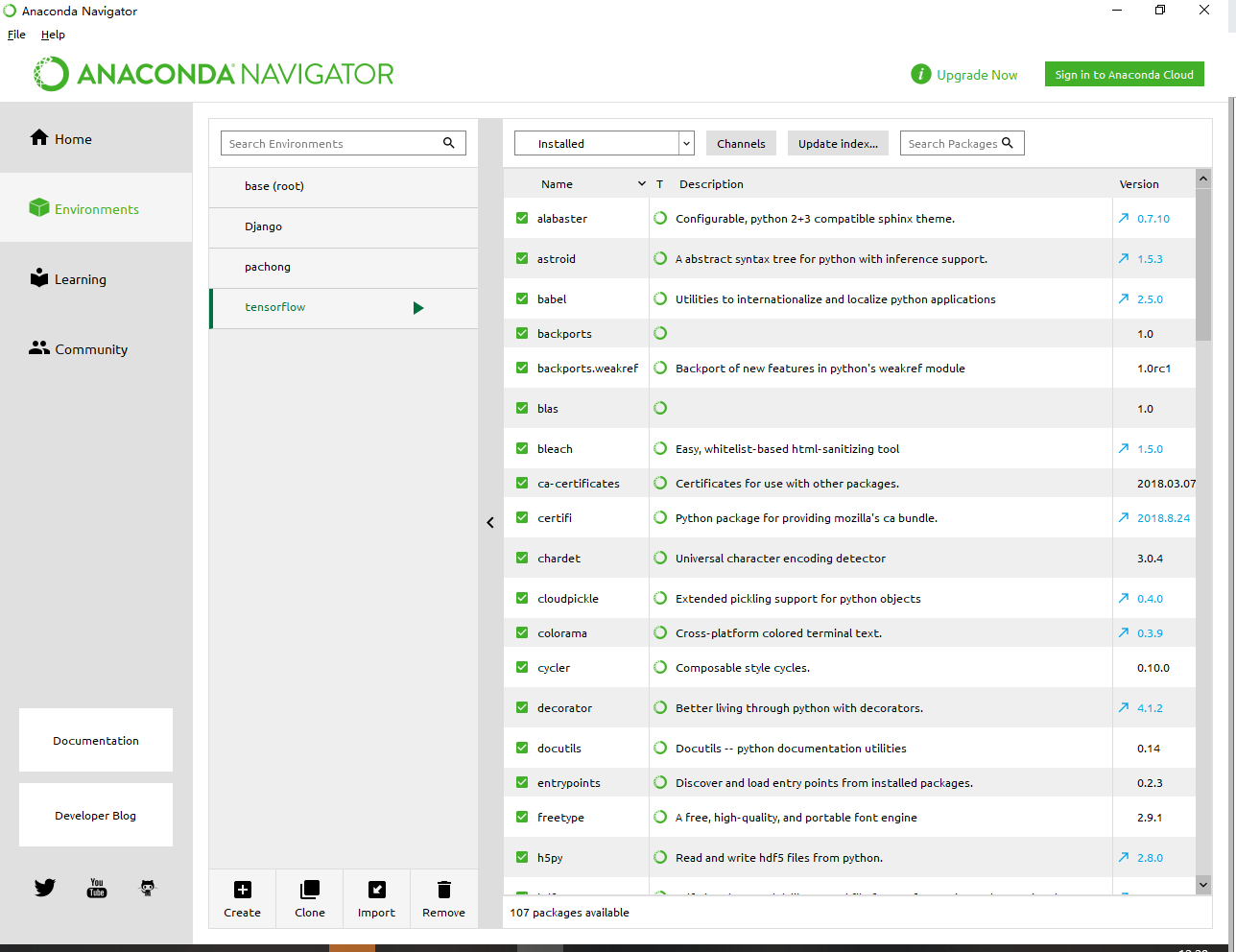Toggle the entrypoints package checkbox
The height and width of the screenshot is (952, 1236).
click(522, 782)
